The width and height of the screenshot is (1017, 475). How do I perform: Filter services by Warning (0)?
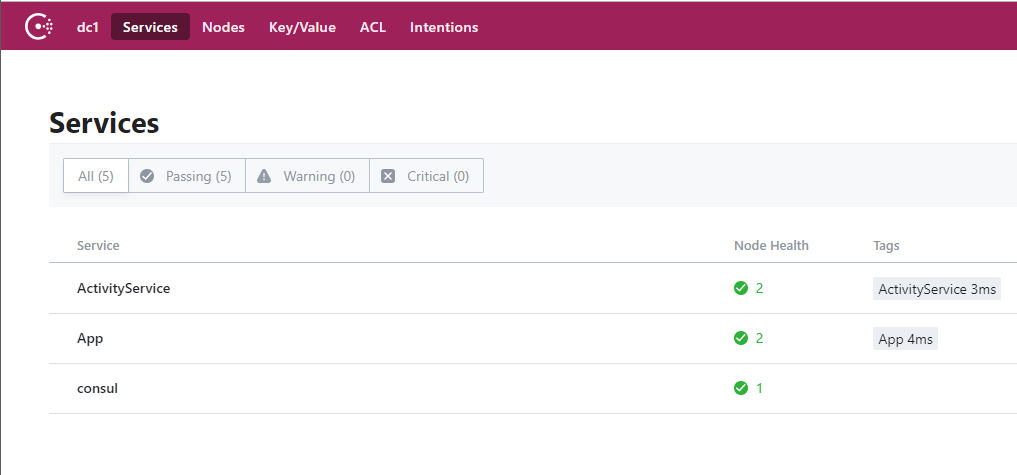click(318, 176)
